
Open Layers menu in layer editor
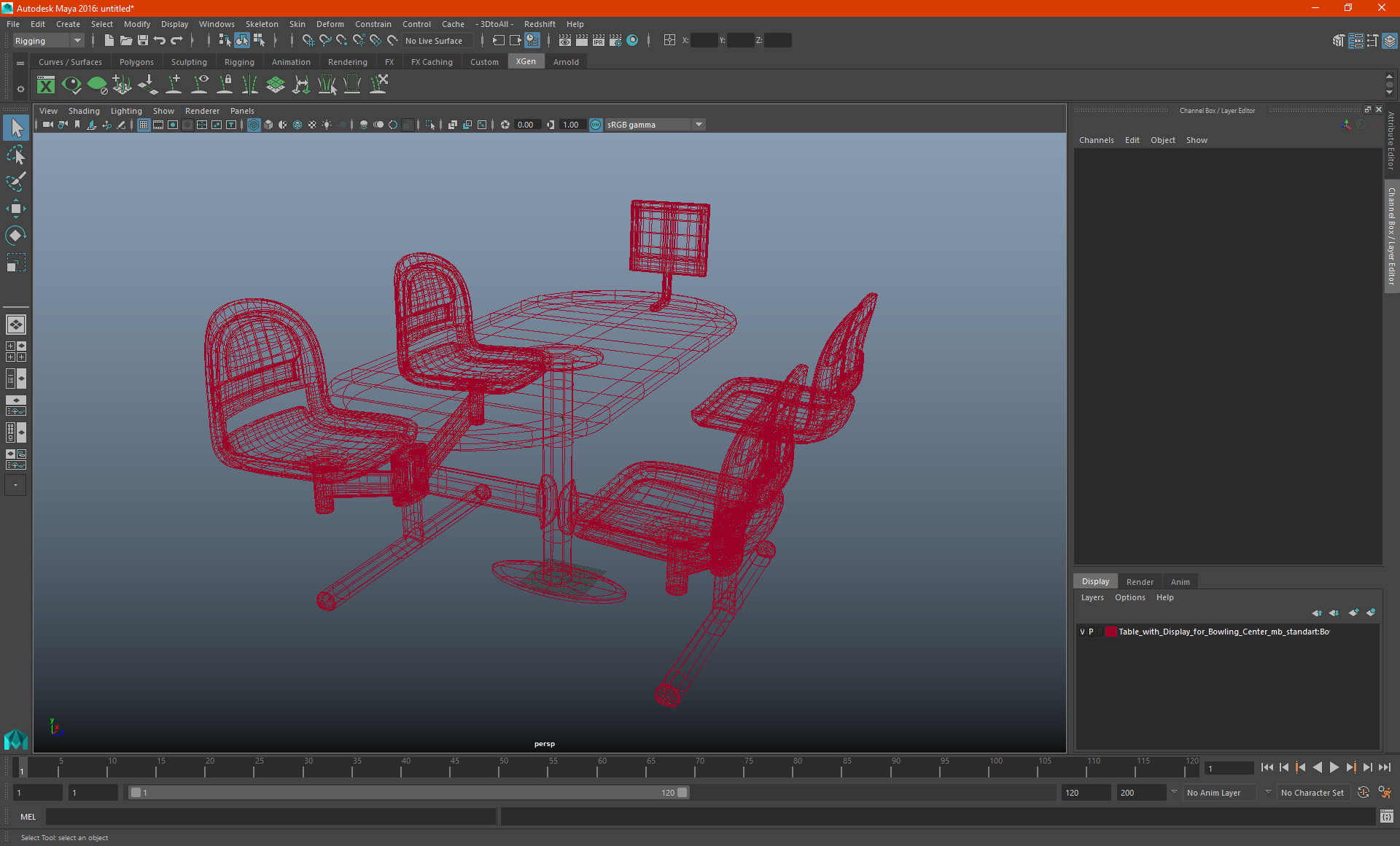(x=1092, y=597)
